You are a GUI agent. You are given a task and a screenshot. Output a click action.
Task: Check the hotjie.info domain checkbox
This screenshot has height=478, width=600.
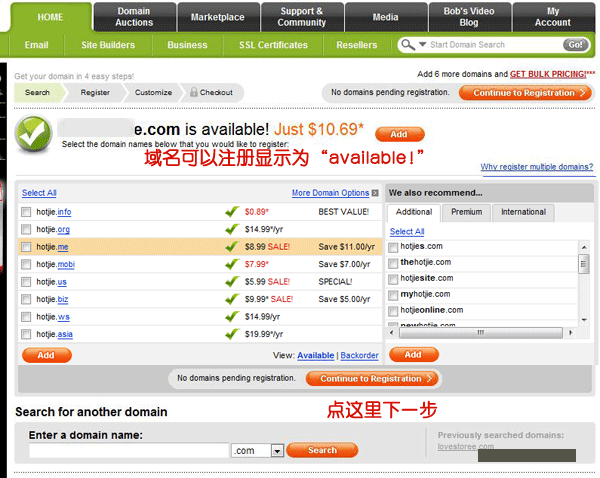pos(27,212)
